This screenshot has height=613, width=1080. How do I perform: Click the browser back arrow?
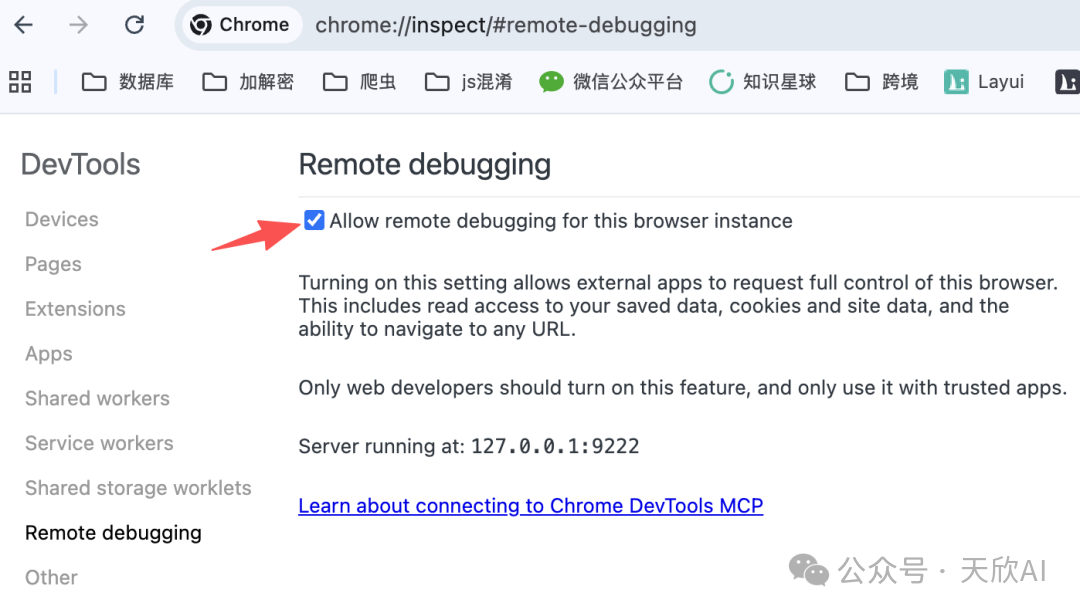(x=23, y=25)
